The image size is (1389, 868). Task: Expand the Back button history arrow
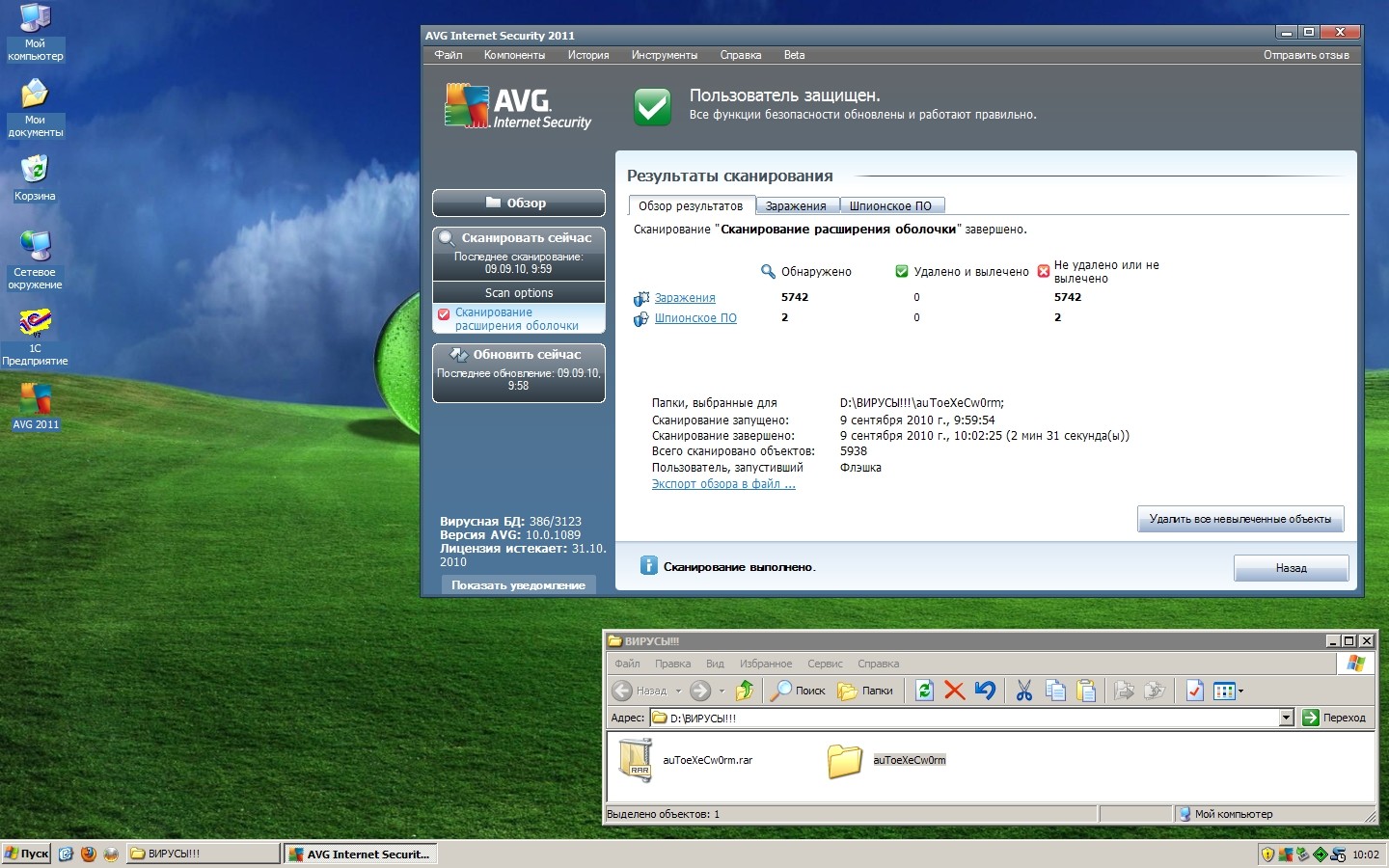click(x=678, y=691)
